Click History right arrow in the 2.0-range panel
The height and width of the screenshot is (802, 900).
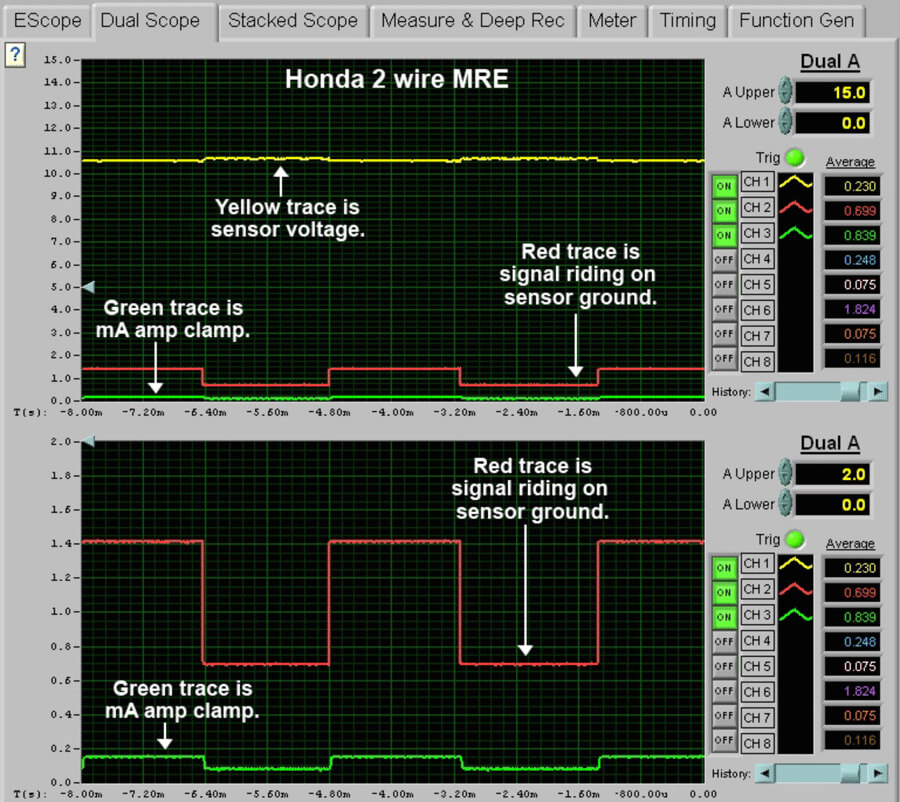tap(878, 774)
